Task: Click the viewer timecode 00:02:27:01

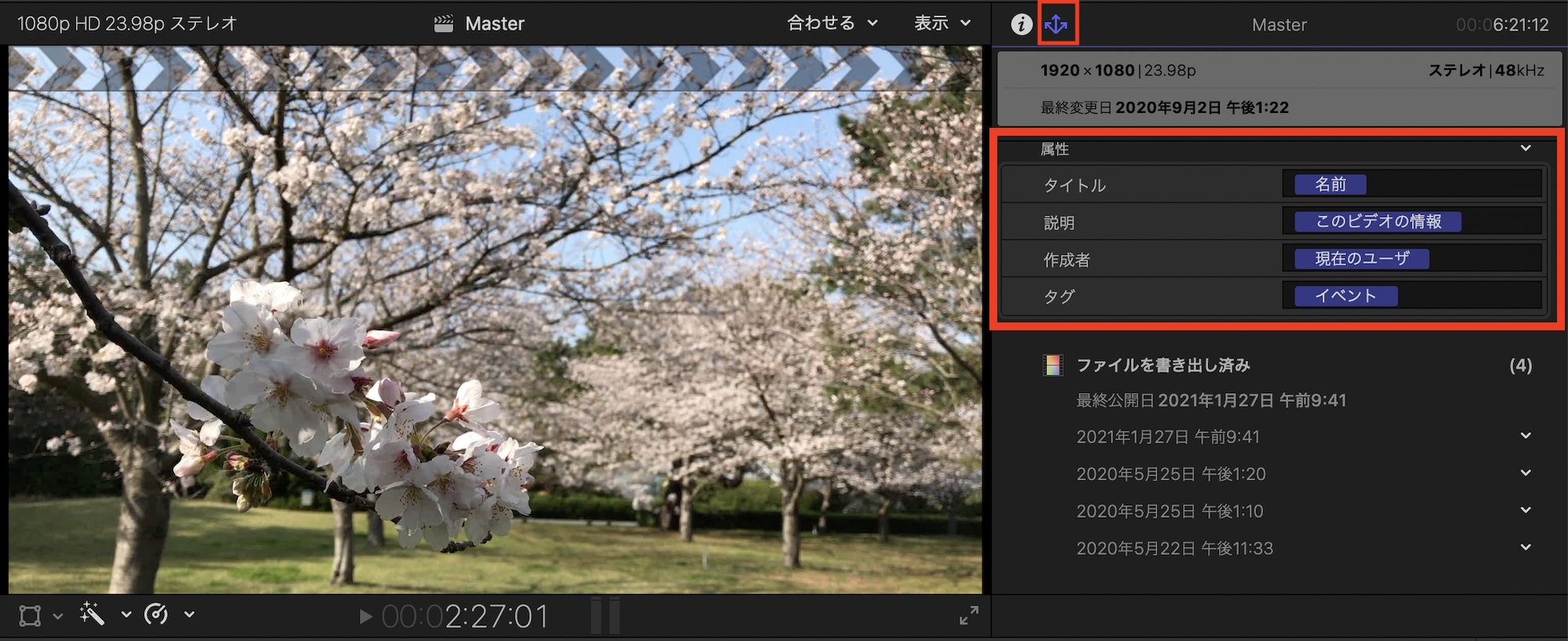Action: point(465,617)
